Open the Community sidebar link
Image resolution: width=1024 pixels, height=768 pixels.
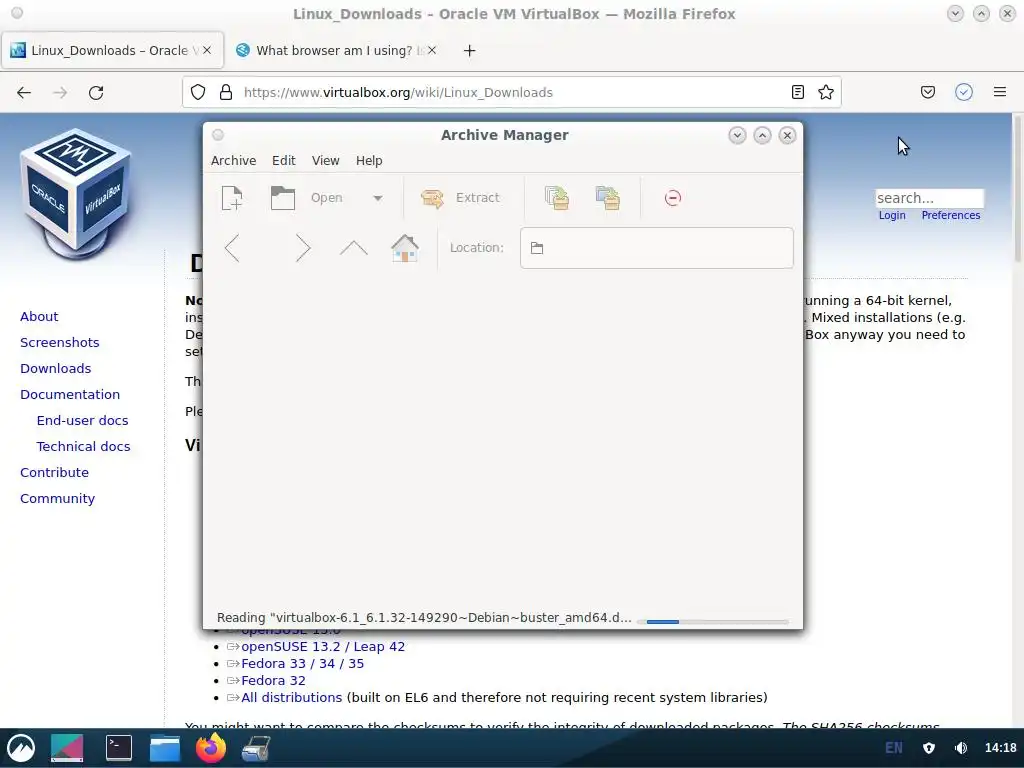(x=57, y=499)
